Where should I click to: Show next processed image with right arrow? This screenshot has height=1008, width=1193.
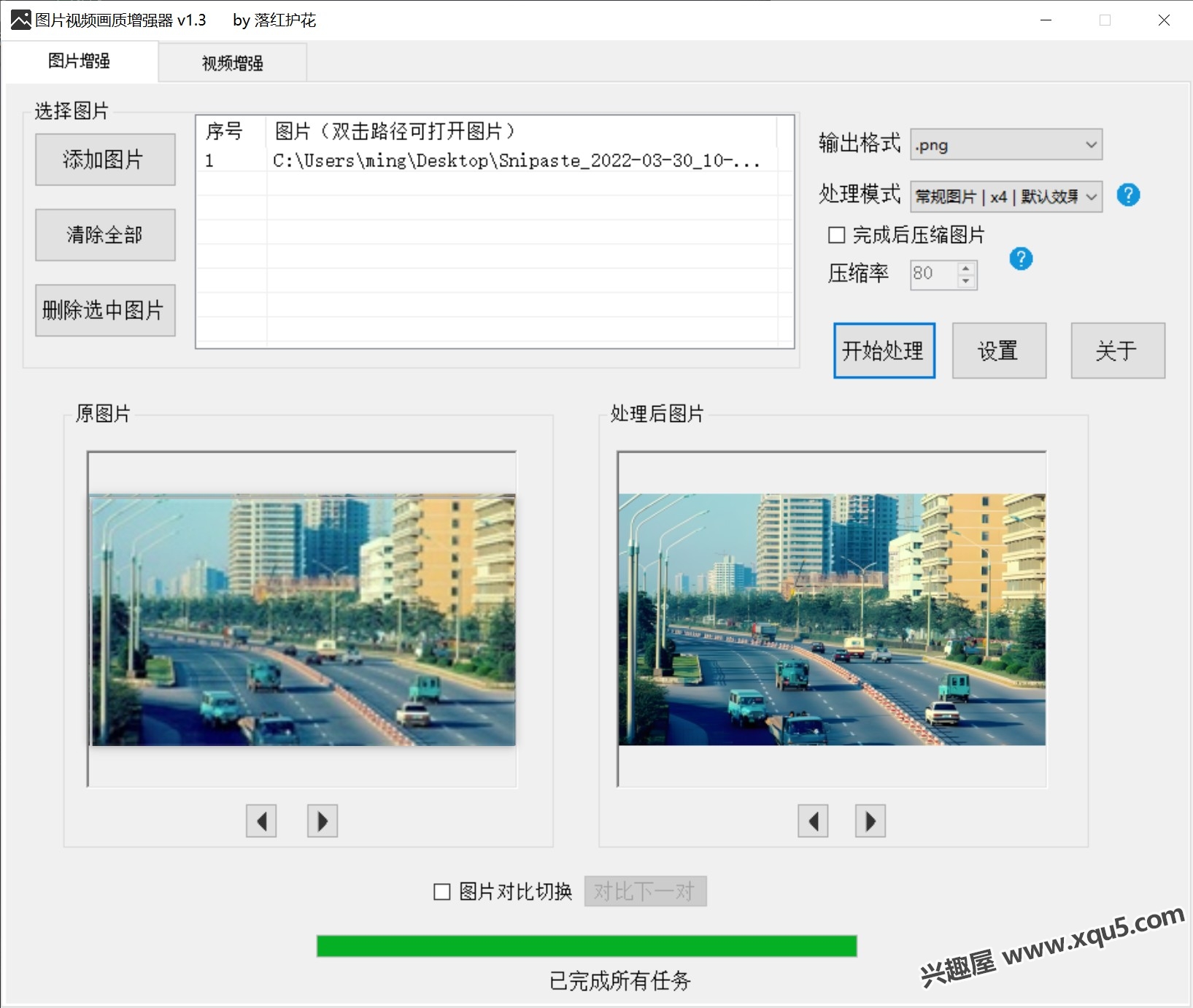tap(870, 821)
